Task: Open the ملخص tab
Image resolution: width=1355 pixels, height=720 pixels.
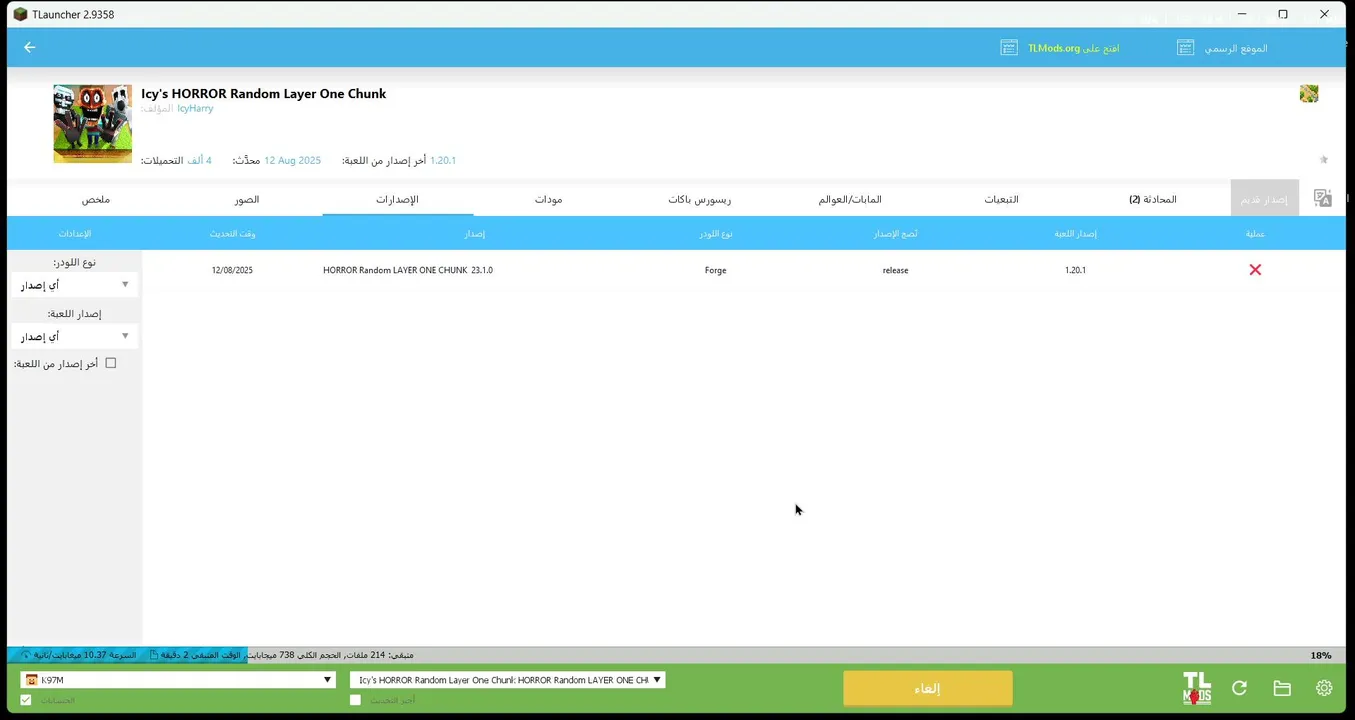Action: (96, 199)
